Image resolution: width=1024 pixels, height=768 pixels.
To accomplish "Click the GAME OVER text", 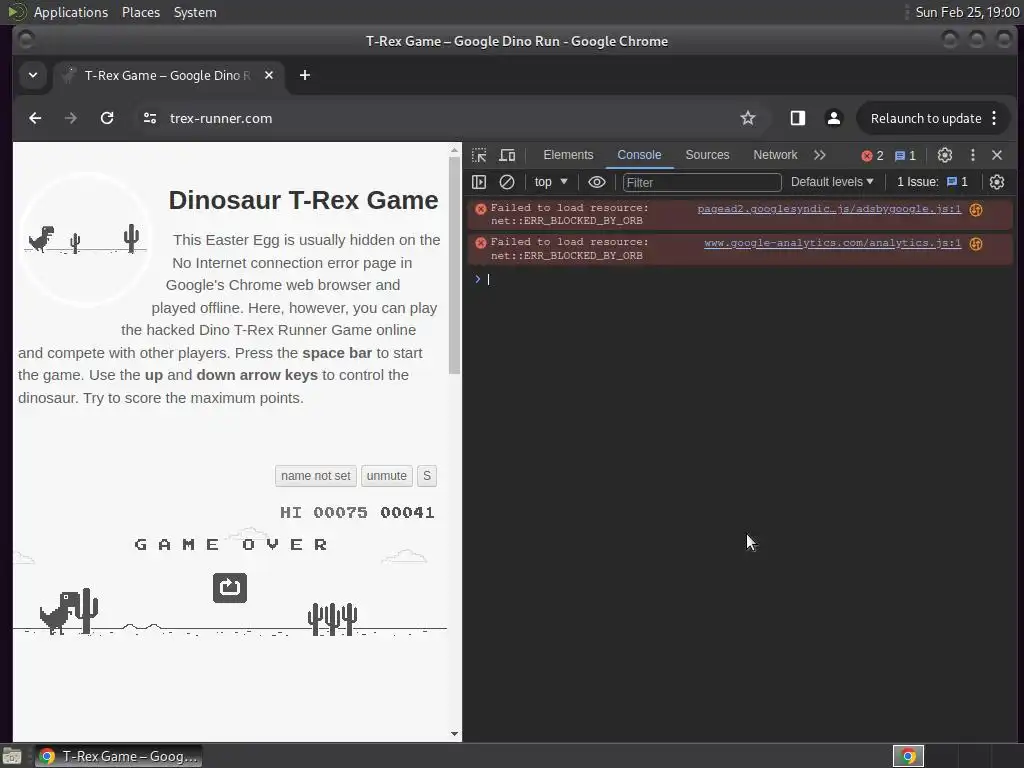I will click(x=231, y=545).
